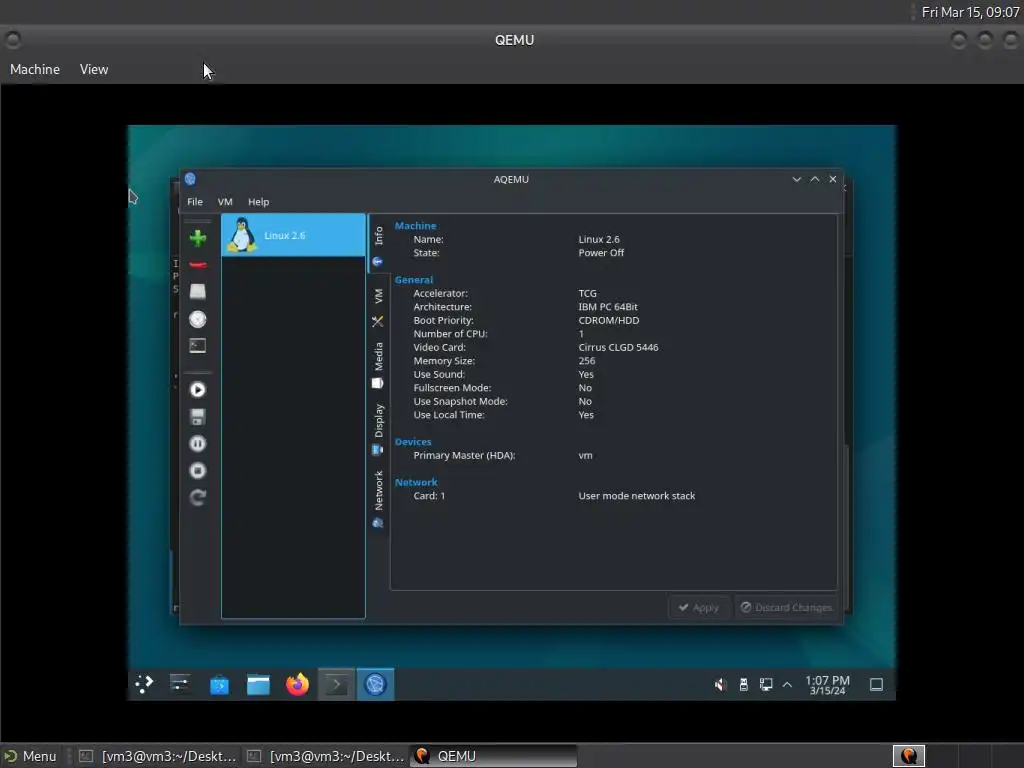The image size is (1024, 768).
Task: Launch Firefox from the guest taskbar
Action: pyautogui.click(x=297, y=684)
